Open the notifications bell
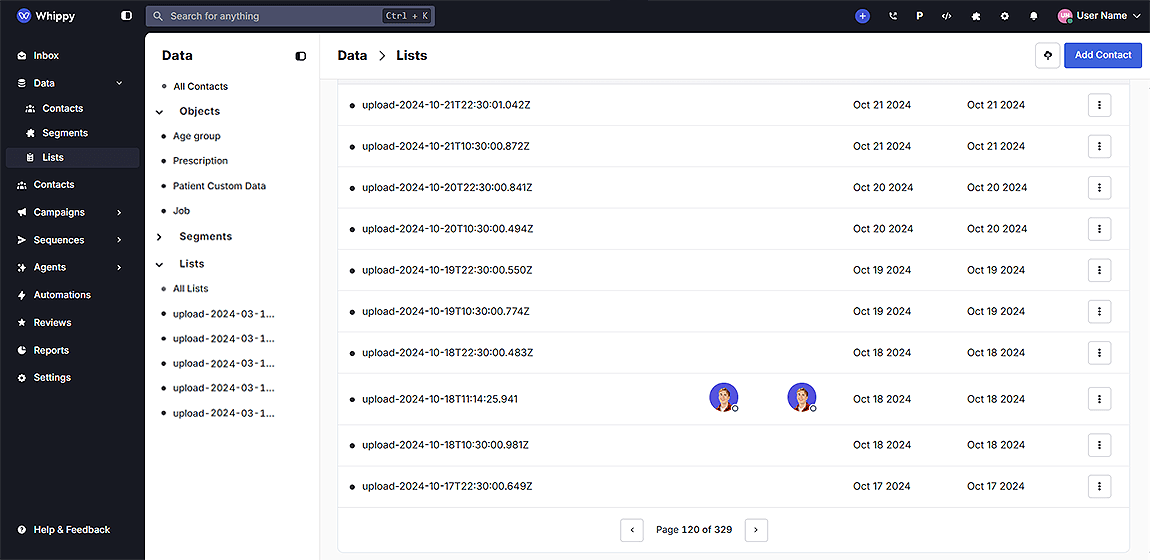 [x=1034, y=15]
